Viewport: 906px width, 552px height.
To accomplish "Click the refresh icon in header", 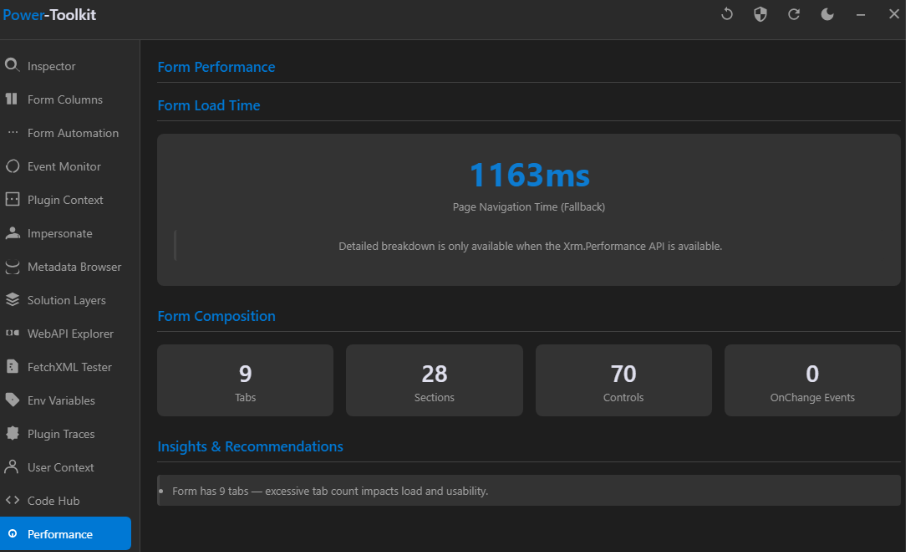I will click(x=794, y=14).
